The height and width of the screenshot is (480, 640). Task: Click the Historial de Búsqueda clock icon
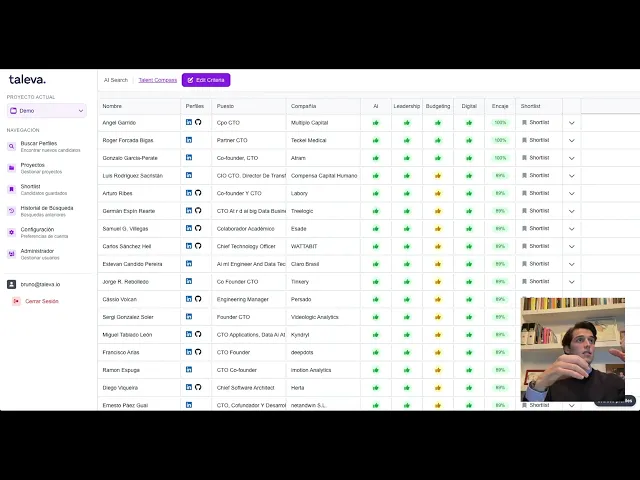(11, 211)
